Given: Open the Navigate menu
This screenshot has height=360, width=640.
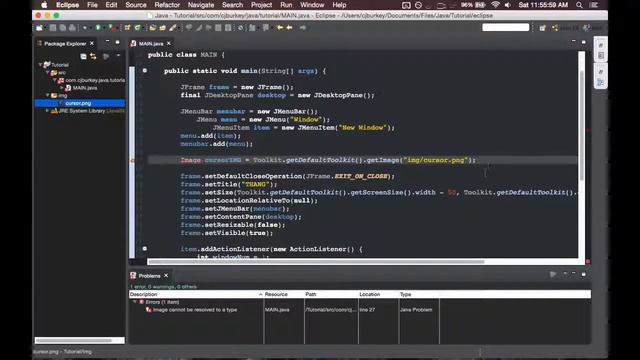Looking at the screenshot, I should 201,5.
